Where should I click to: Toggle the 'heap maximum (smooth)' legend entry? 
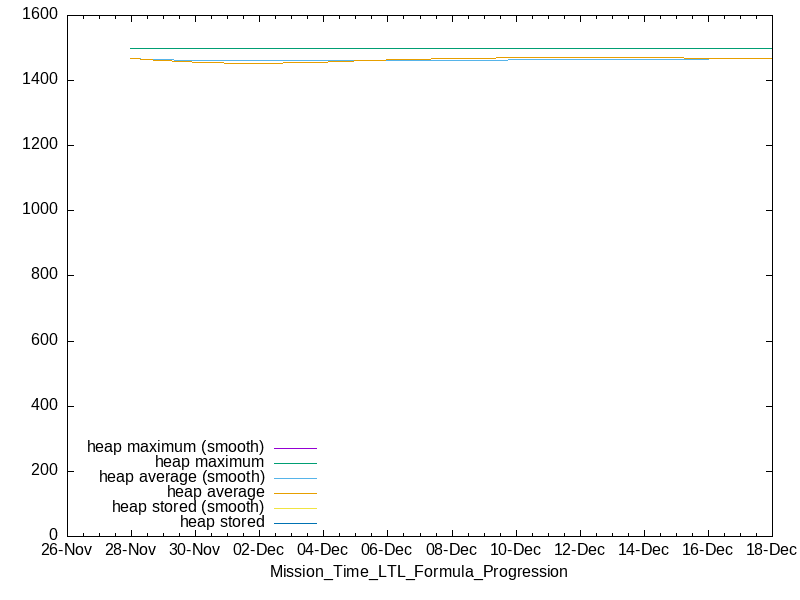click(175, 447)
